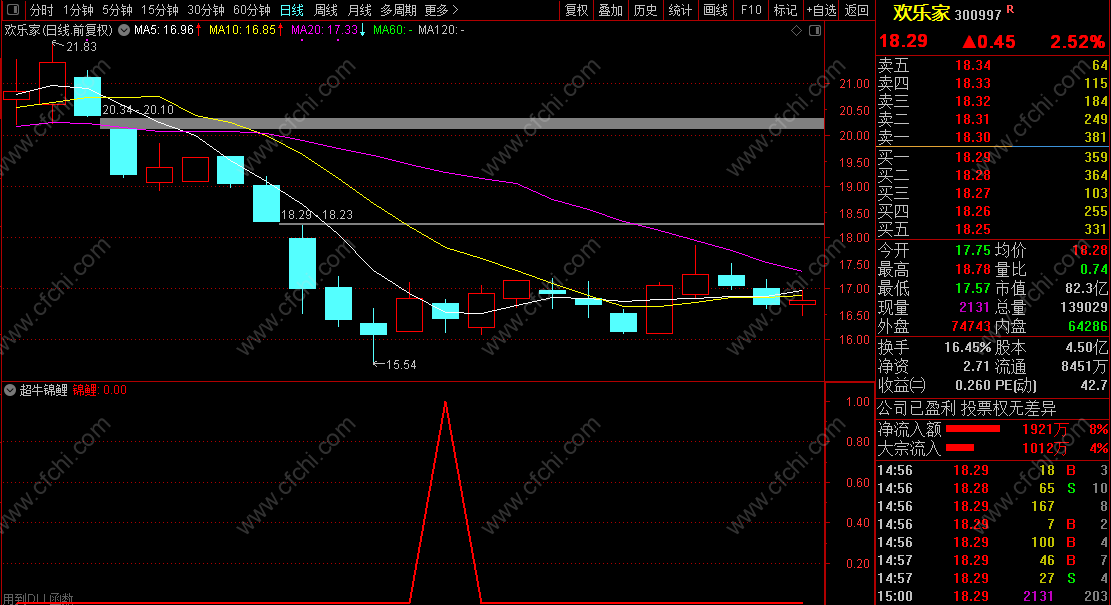The image size is (1111, 605).
Task: Expand the 超牛锦鲤 indicator dropdown
Action: (10, 390)
